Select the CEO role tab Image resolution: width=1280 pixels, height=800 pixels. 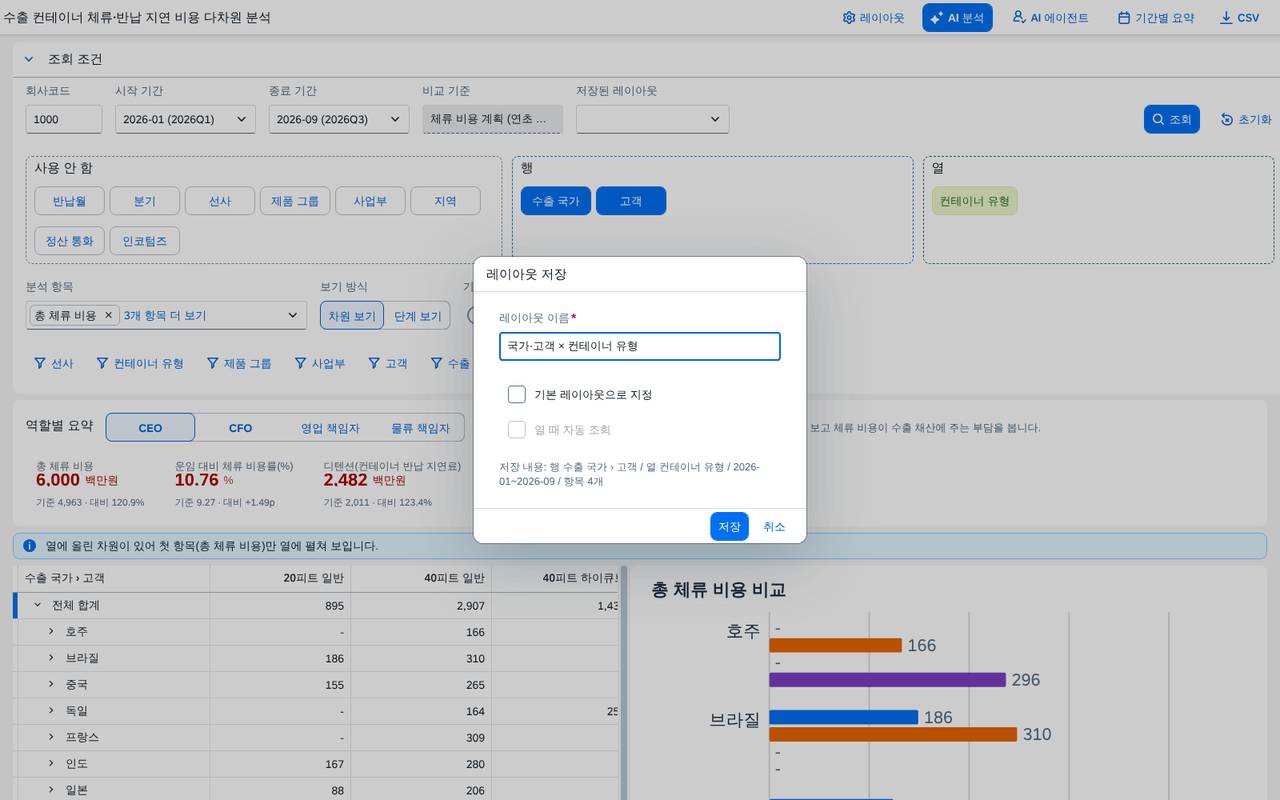click(150, 428)
